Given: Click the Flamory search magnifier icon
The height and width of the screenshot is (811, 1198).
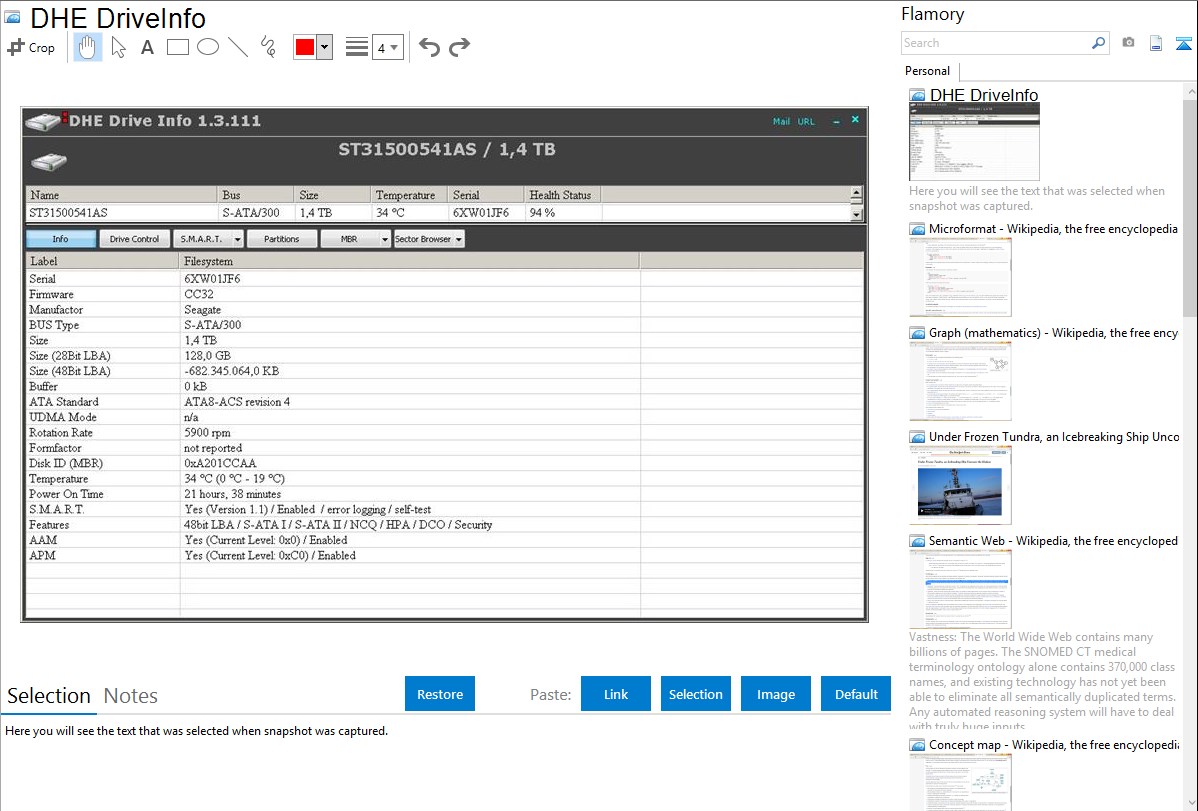Looking at the screenshot, I should 1099,43.
